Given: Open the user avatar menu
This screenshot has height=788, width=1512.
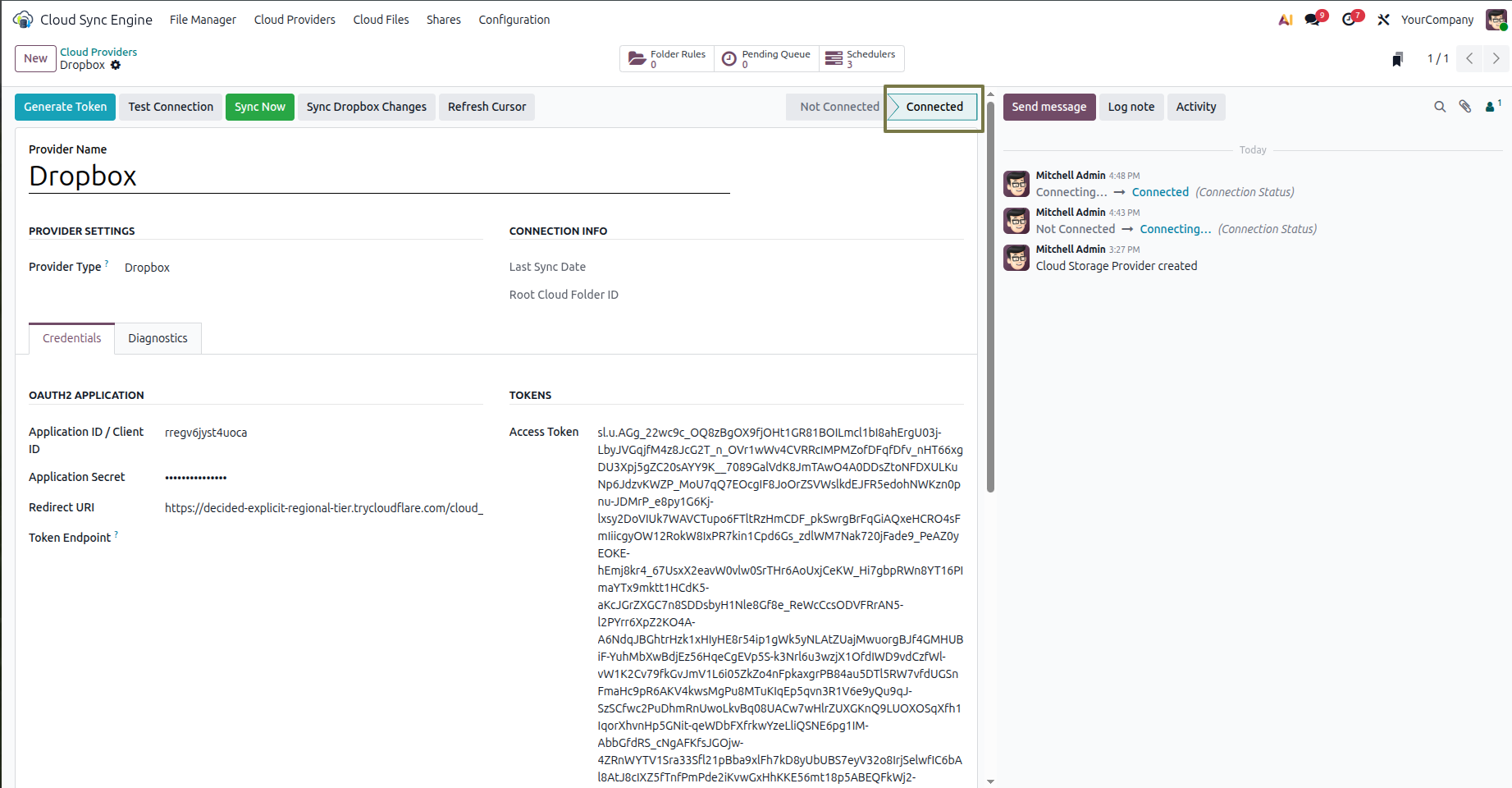Looking at the screenshot, I should [1496, 20].
